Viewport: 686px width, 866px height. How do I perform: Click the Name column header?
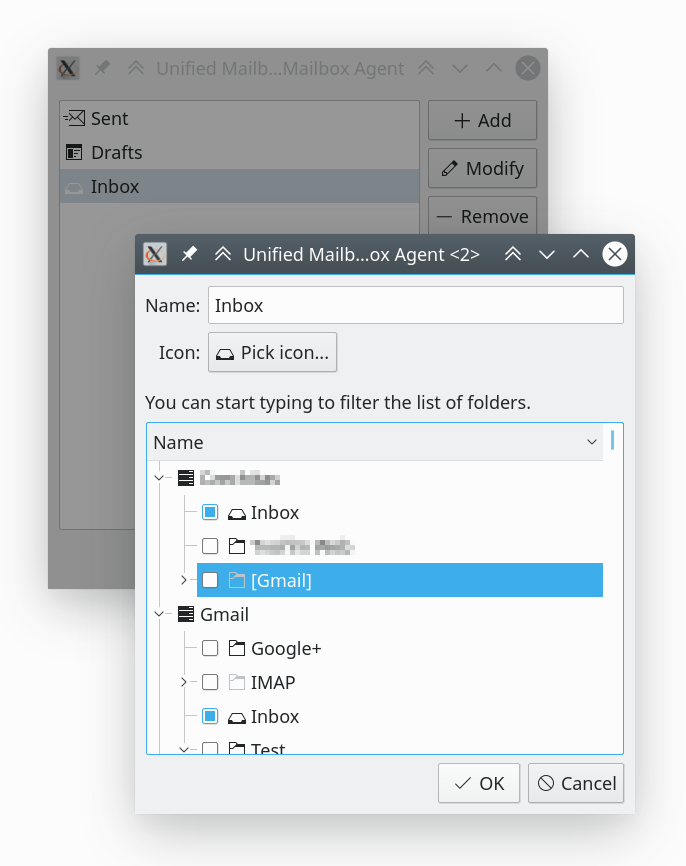coord(375,442)
